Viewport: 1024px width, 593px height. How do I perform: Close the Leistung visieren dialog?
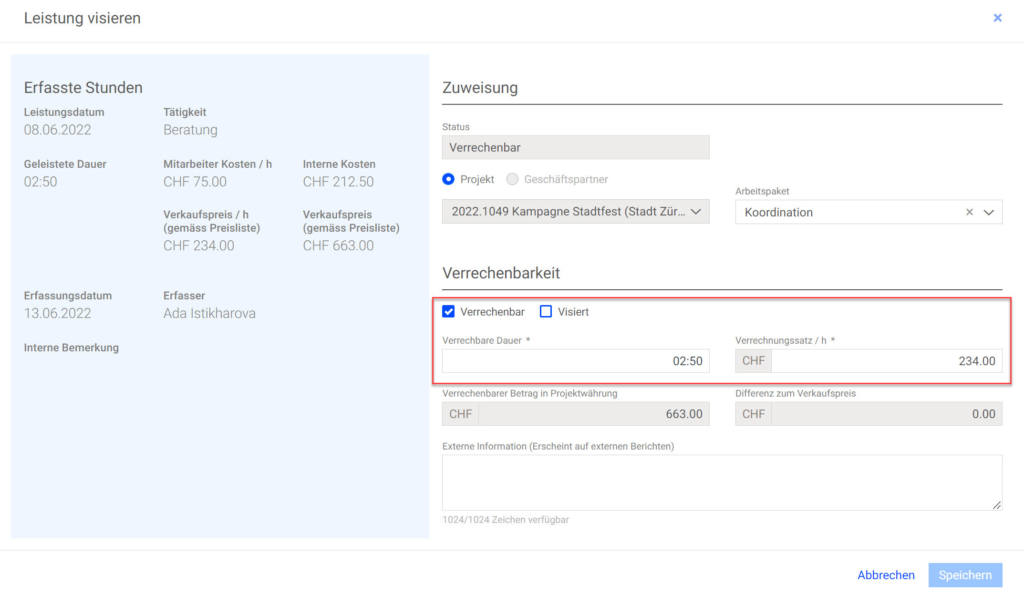pos(997,18)
